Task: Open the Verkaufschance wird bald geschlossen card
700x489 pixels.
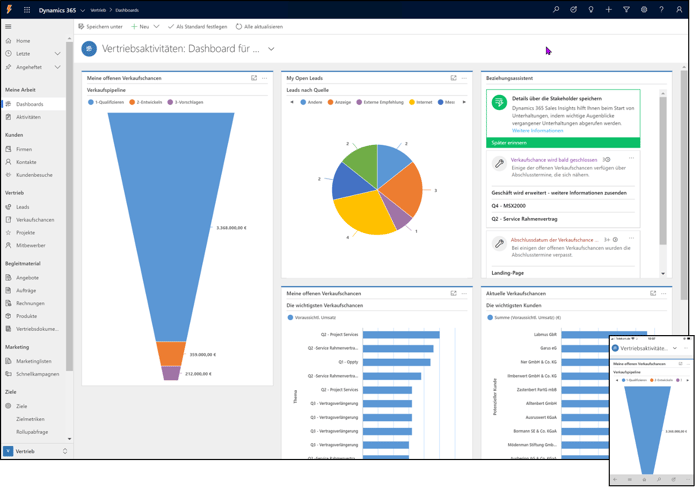Action: click(x=554, y=160)
